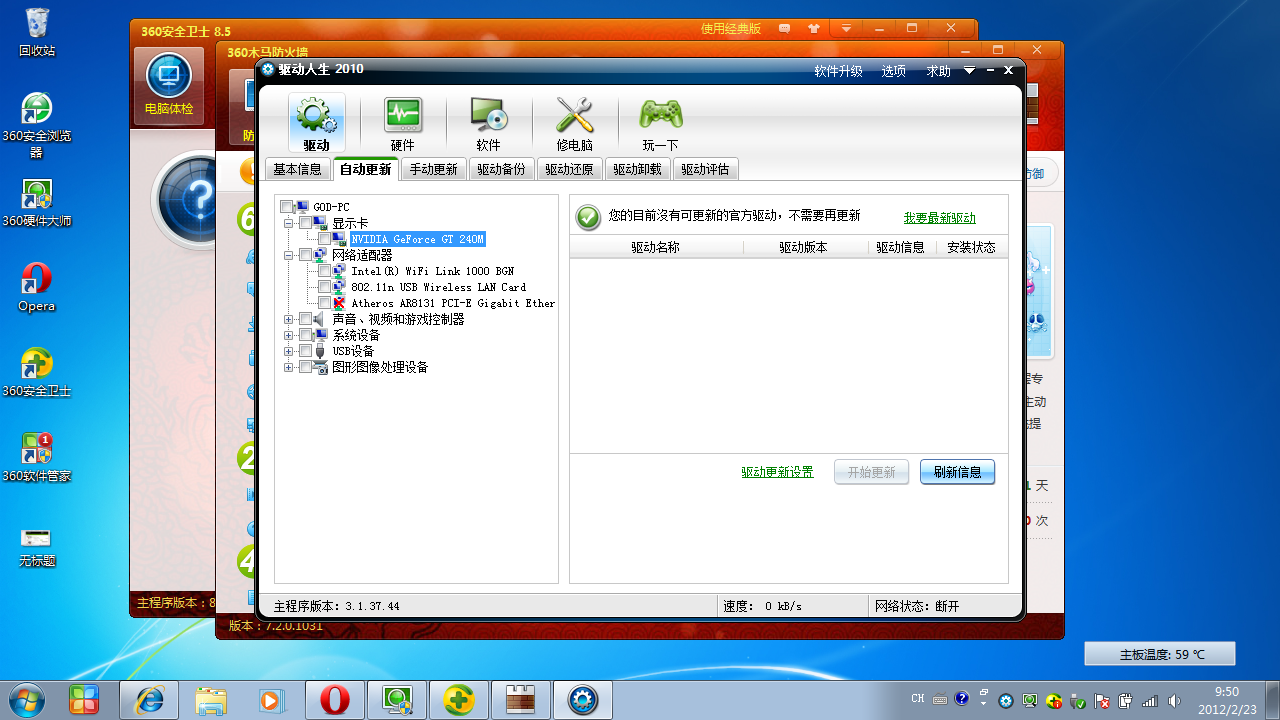
Task: Check the NVIDIA GeForce GT 240M checkbox
Action: (325, 239)
